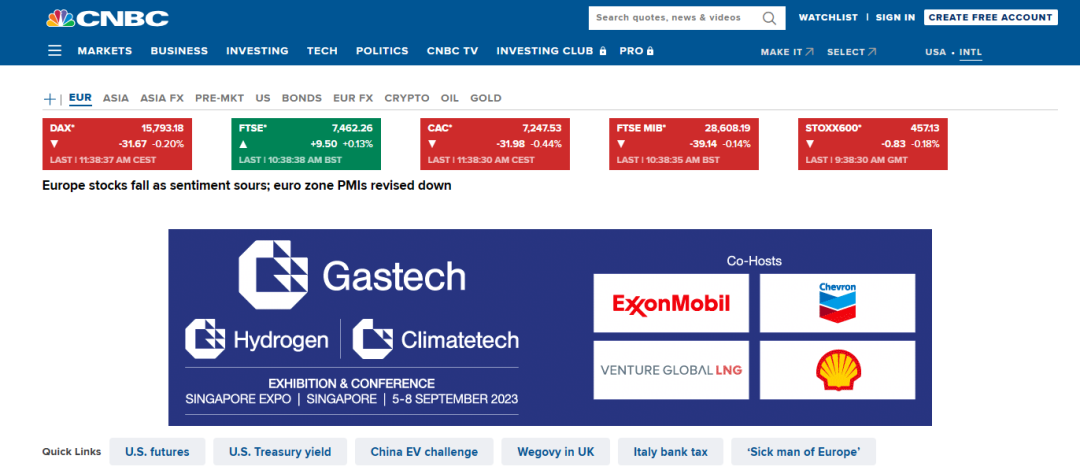Expand the Investing menu item
This screenshot has width=1080, height=474.
tap(257, 51)
